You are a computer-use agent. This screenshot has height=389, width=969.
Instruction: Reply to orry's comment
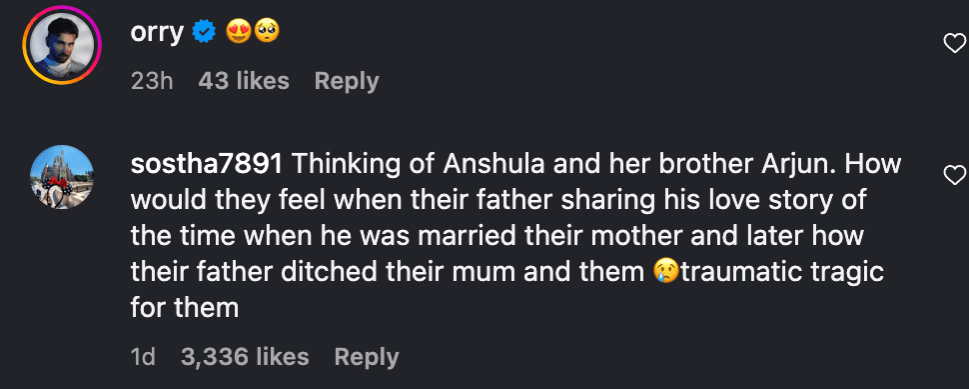tap(347, 81)
